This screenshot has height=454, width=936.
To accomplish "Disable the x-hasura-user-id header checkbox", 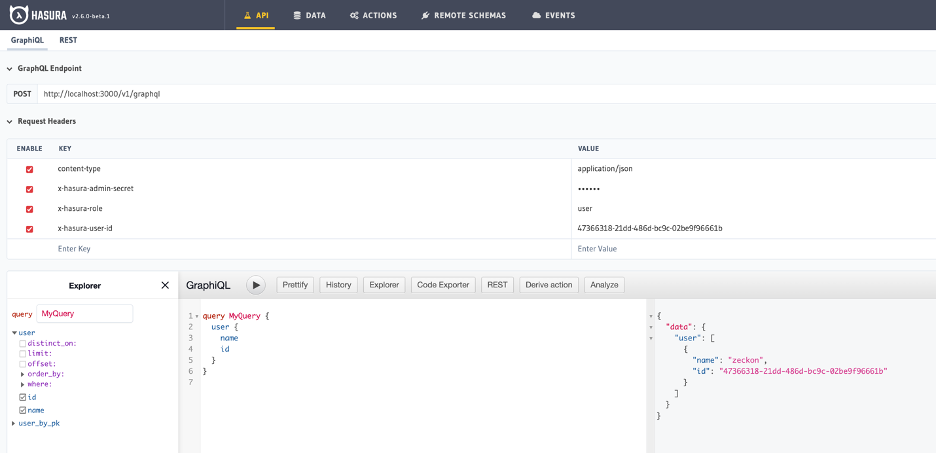I will pyautogui.click(x=29, y=229).
